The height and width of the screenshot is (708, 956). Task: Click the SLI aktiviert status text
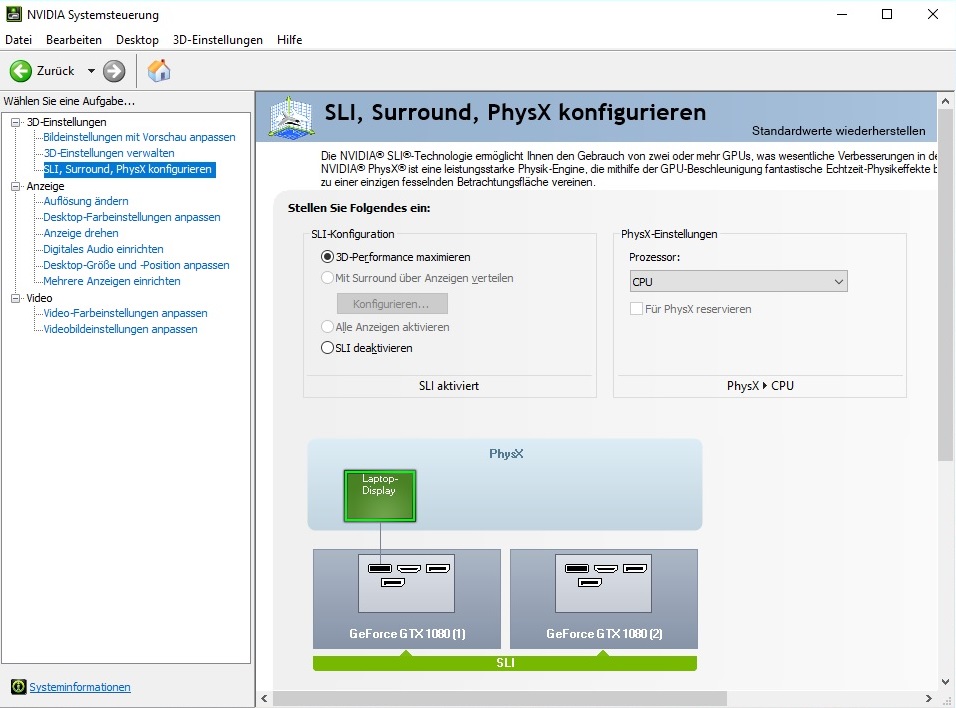tap(449, 385)
